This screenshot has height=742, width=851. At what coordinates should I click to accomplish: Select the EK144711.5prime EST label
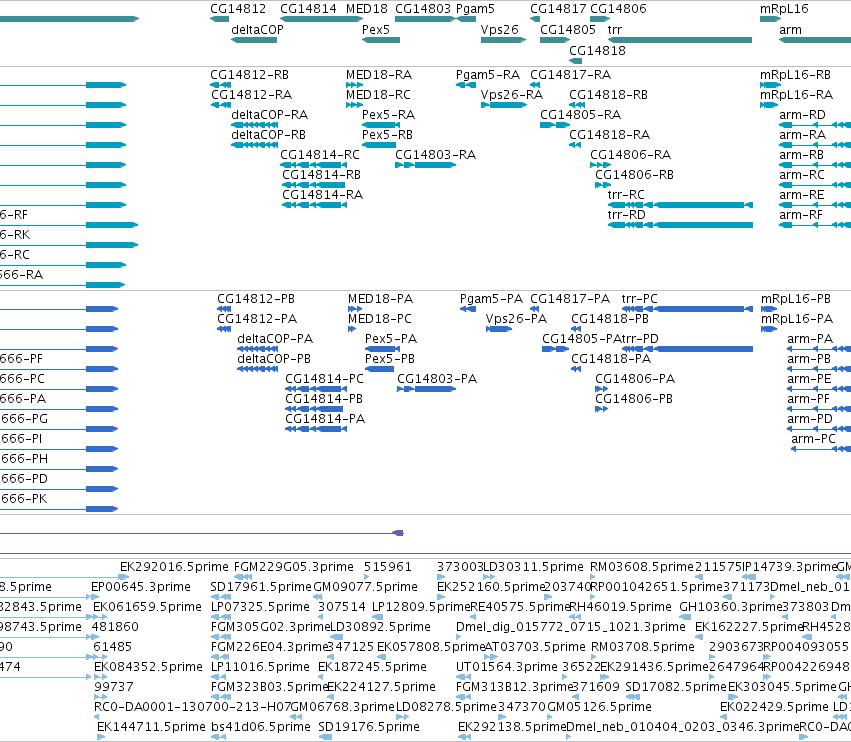[x=151, y=727]
